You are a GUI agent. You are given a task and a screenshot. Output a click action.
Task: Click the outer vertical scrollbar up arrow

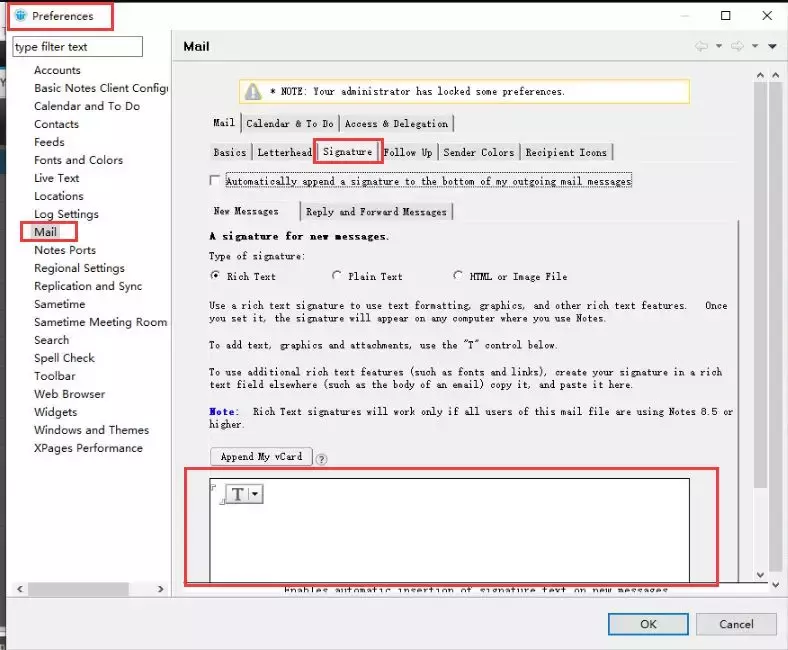pyautogui.click(x=776, y=75)
